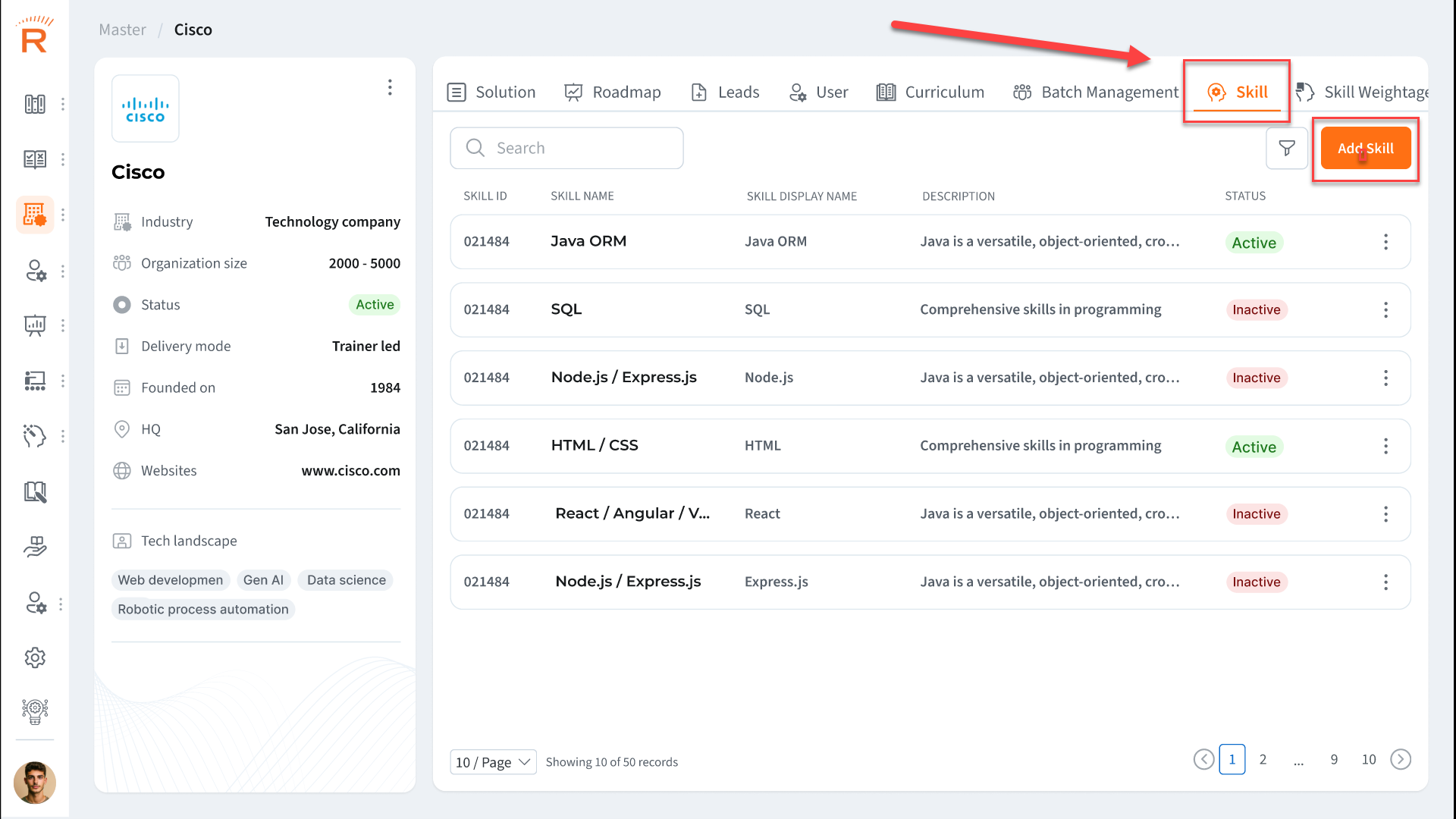Screen dimensions: 1456x819
Task: Click the filter funnel icon
Action: (1287, 148)
